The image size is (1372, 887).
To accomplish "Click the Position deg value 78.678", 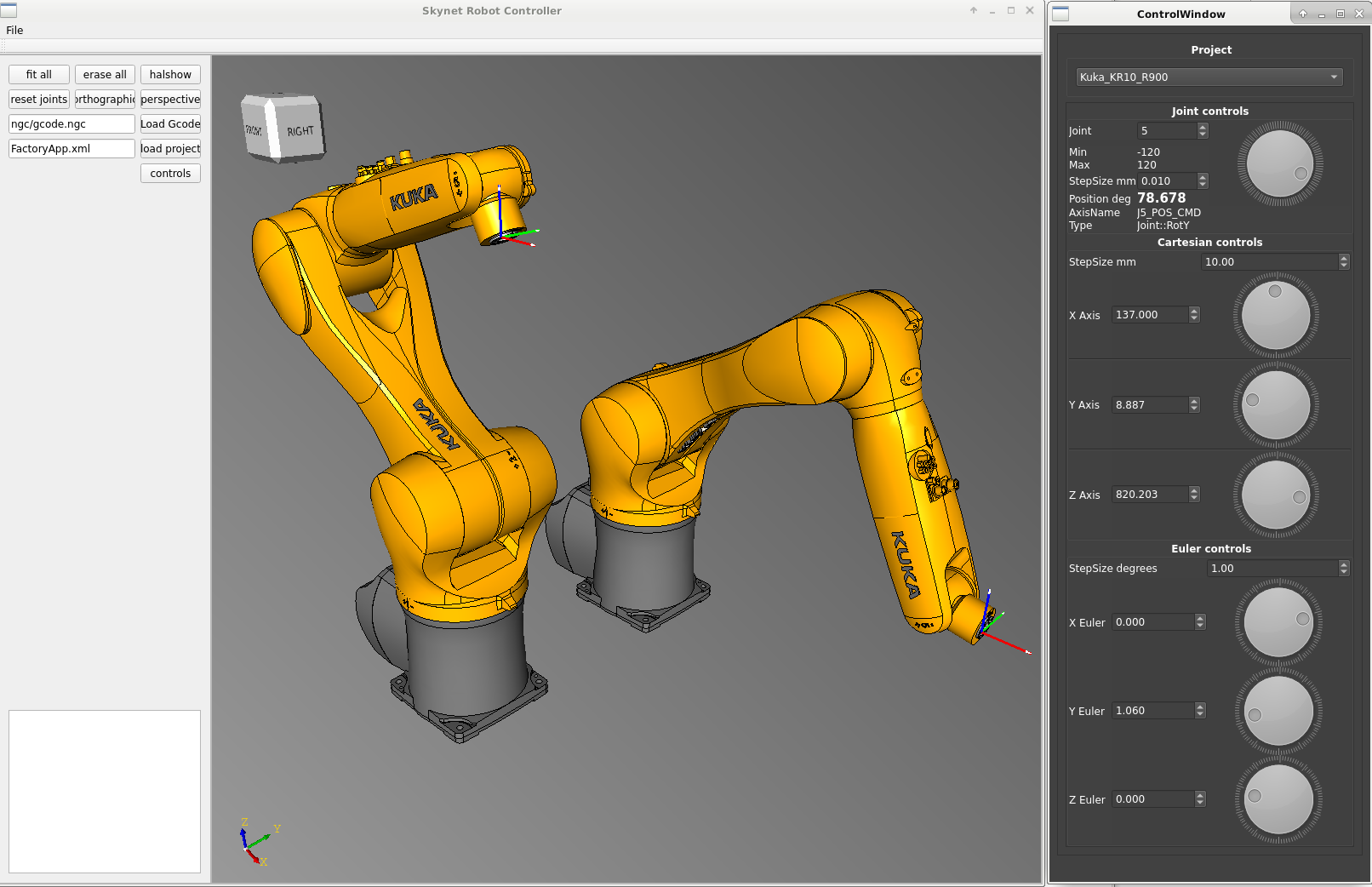I will coord(1161,197).
